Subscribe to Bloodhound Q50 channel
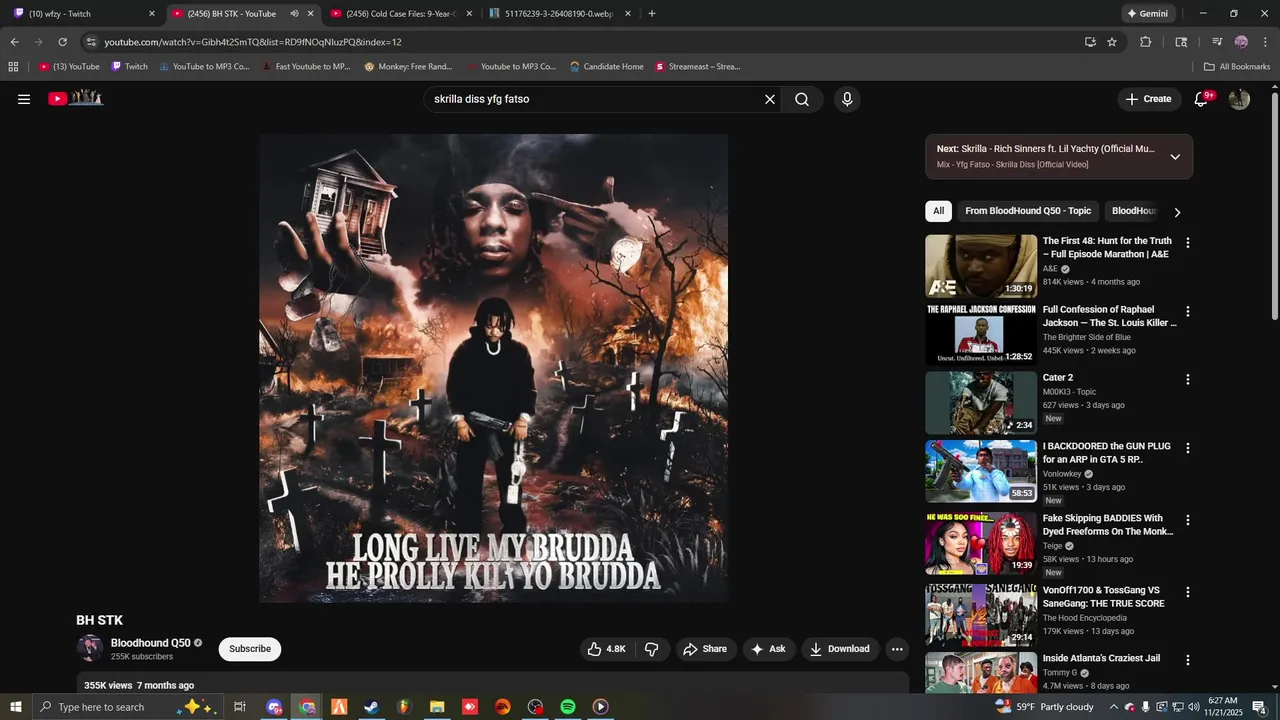 (x=250, y=649)
